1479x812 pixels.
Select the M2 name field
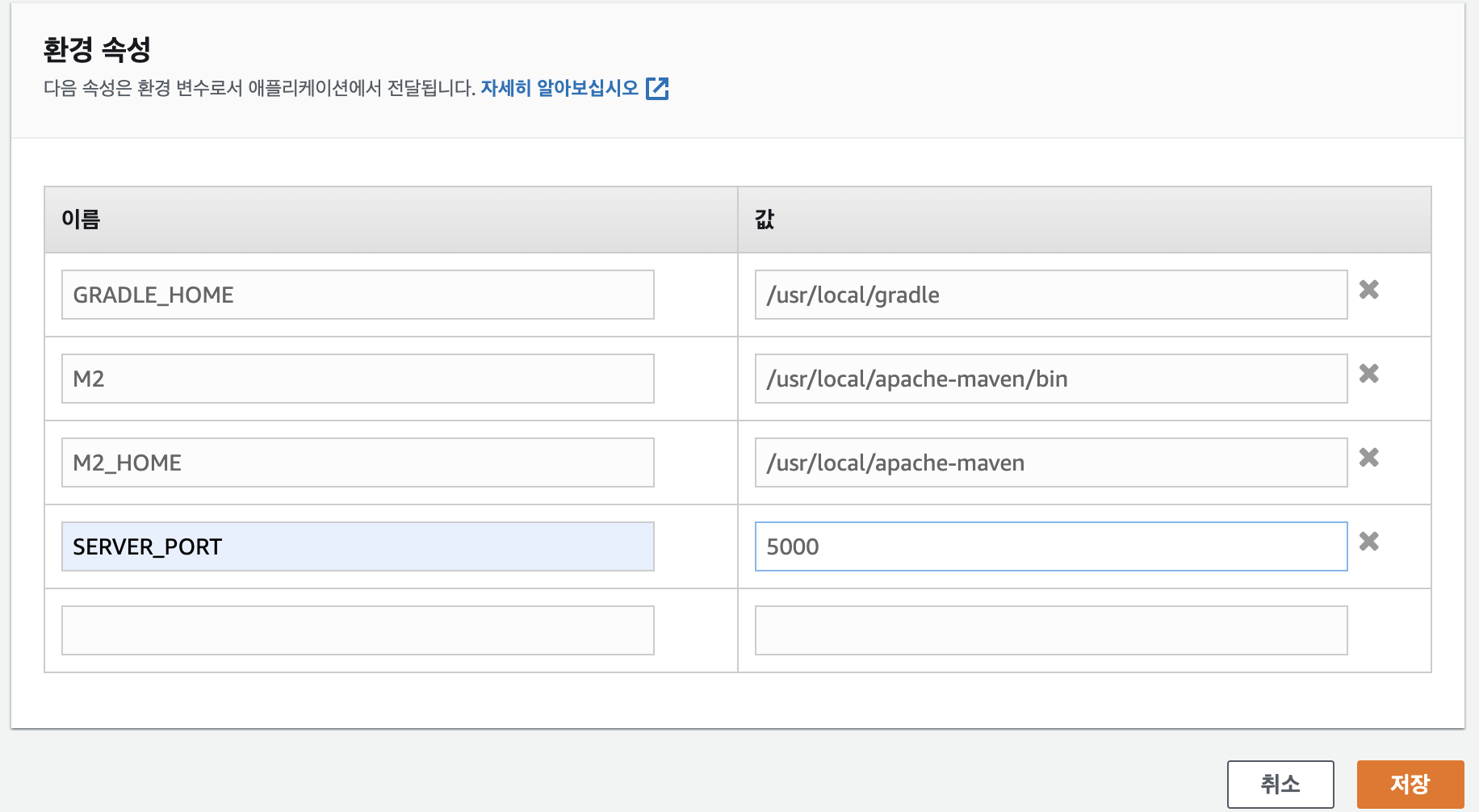point(358,379)
